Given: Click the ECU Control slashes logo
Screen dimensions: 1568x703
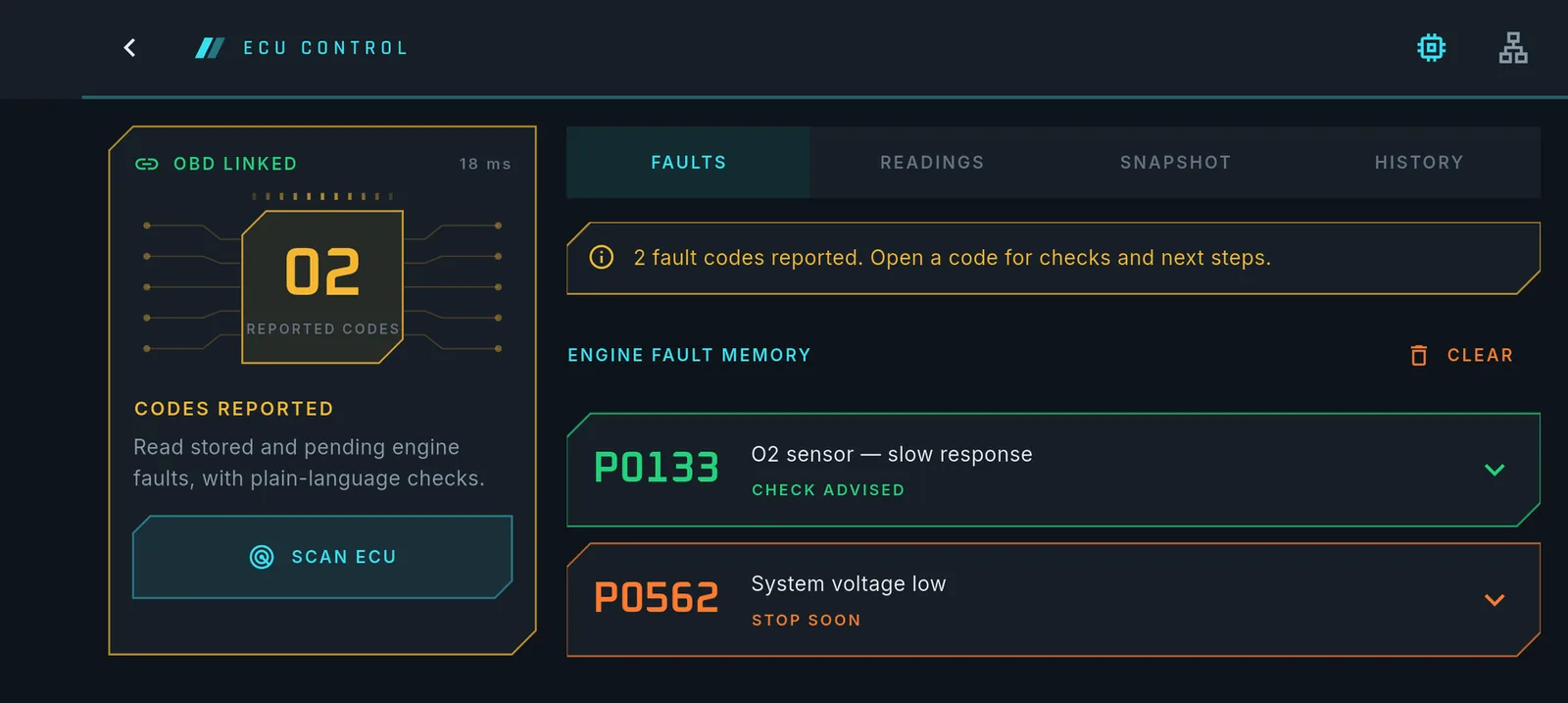Looking at the screenshot, I should [210, 48].
